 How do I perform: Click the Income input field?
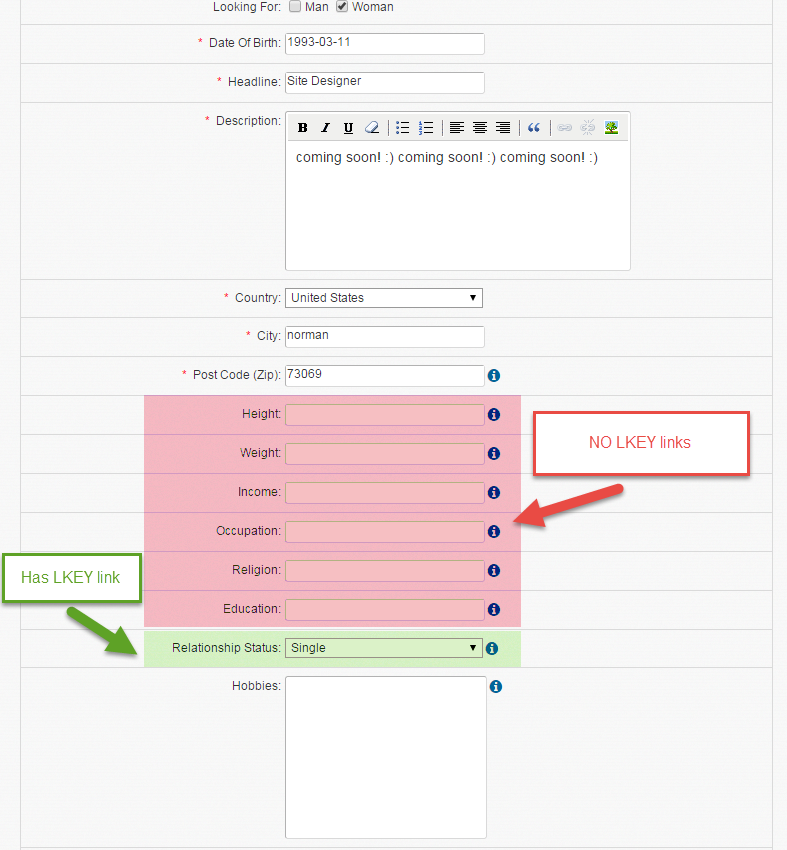pos(385,493)
